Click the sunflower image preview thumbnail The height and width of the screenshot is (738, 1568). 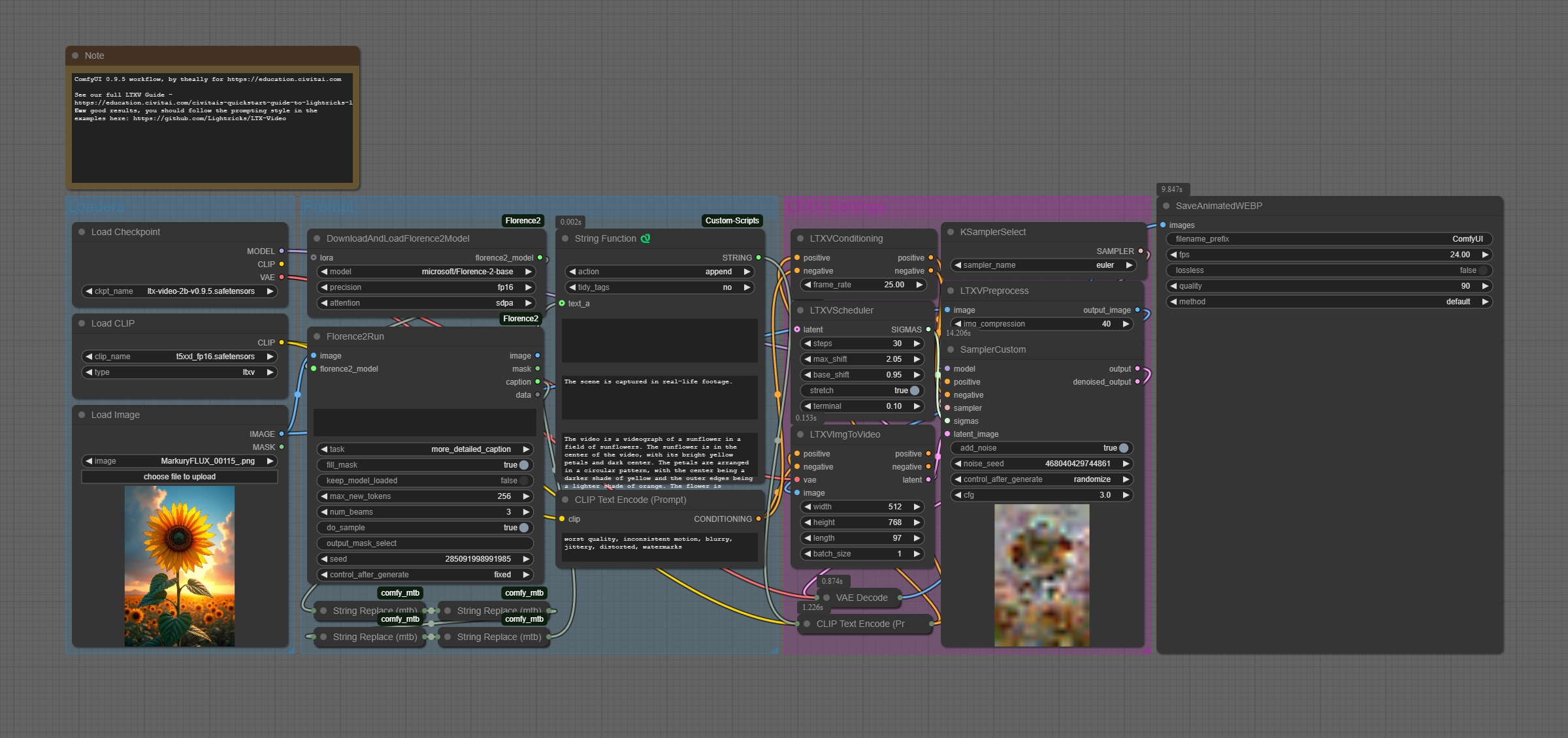point(180,566)
